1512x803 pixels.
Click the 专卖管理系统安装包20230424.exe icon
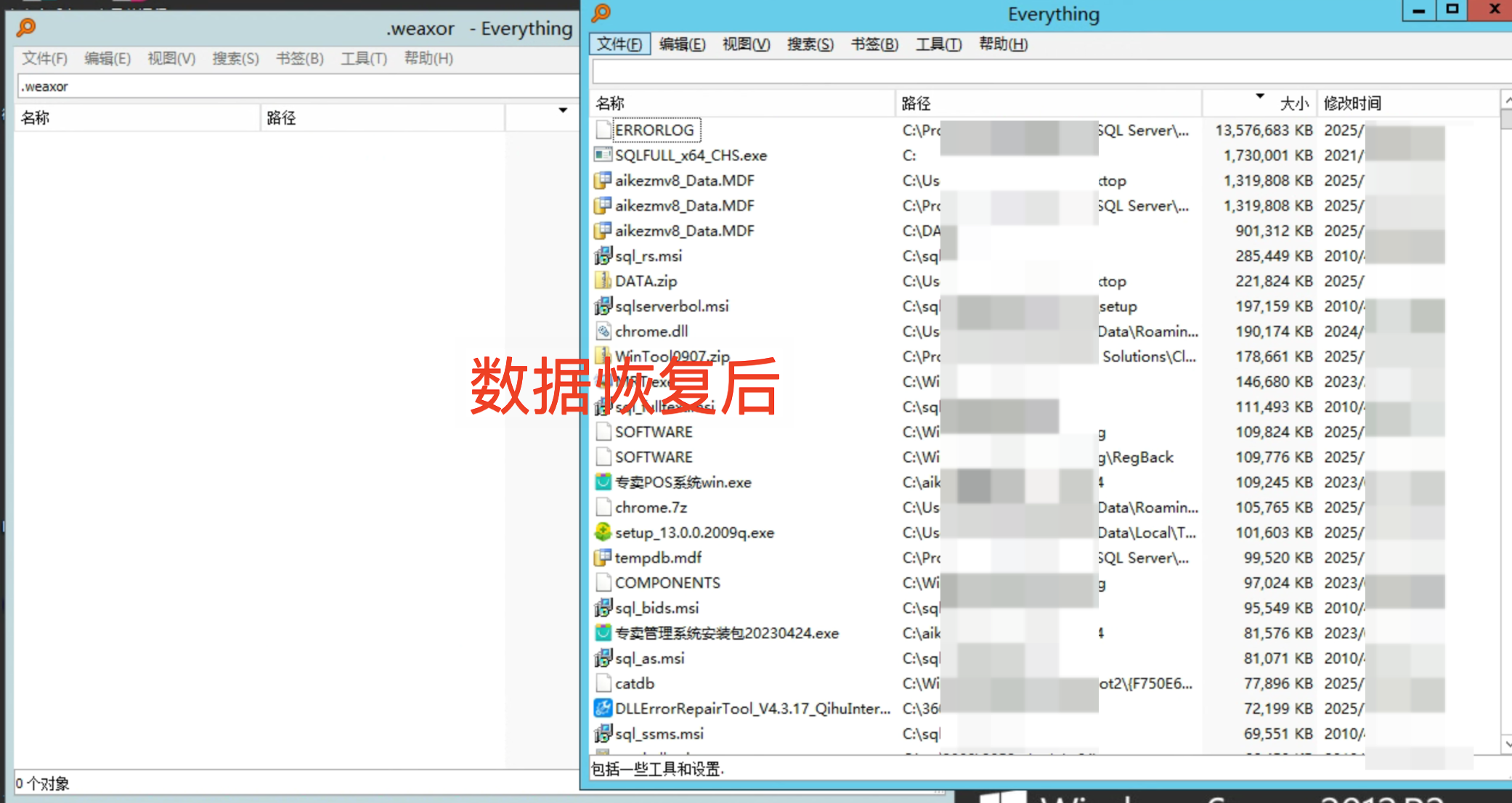click(603, 633)
